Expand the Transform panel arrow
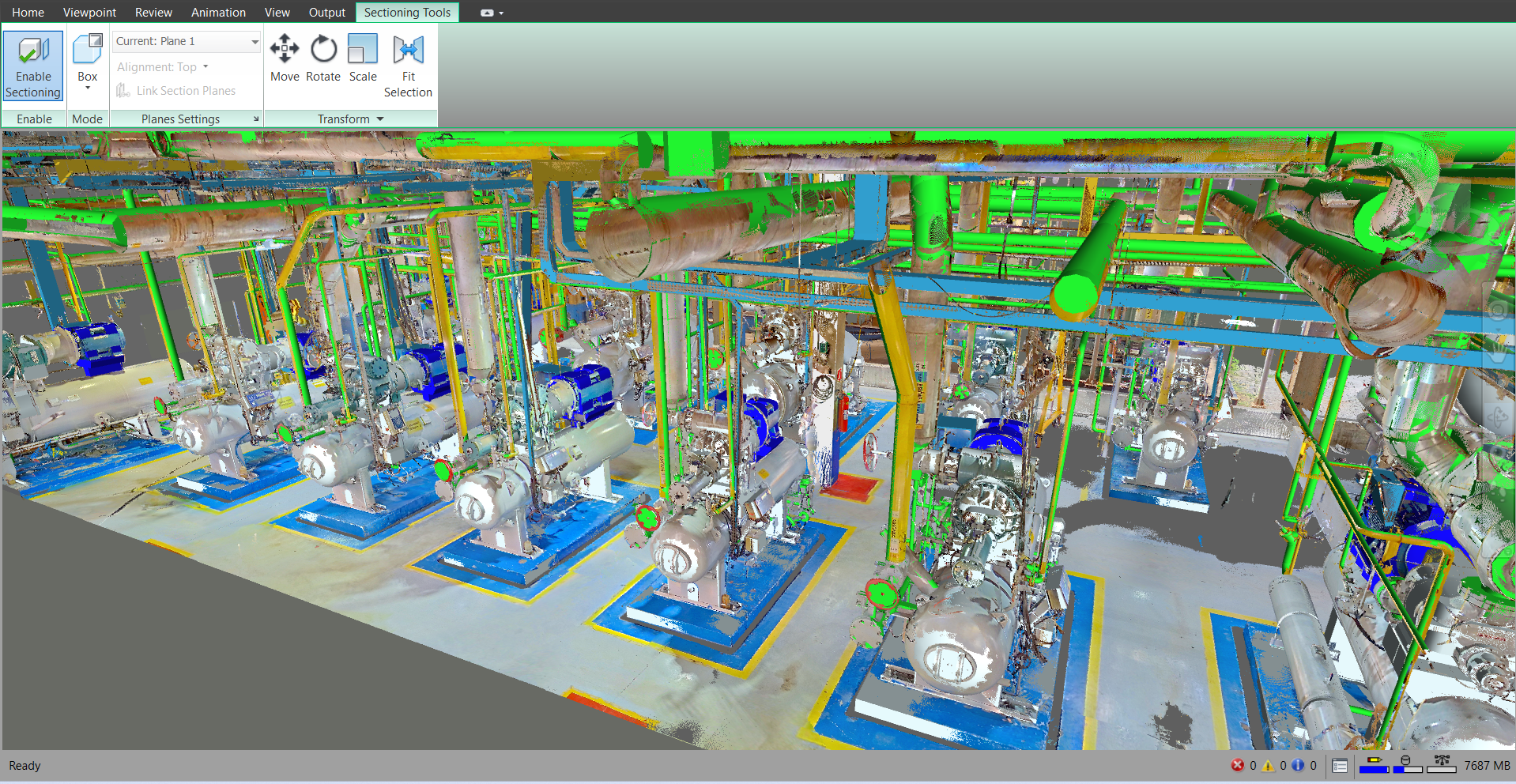Screen dimensions: 1516x784 (380, 119)
